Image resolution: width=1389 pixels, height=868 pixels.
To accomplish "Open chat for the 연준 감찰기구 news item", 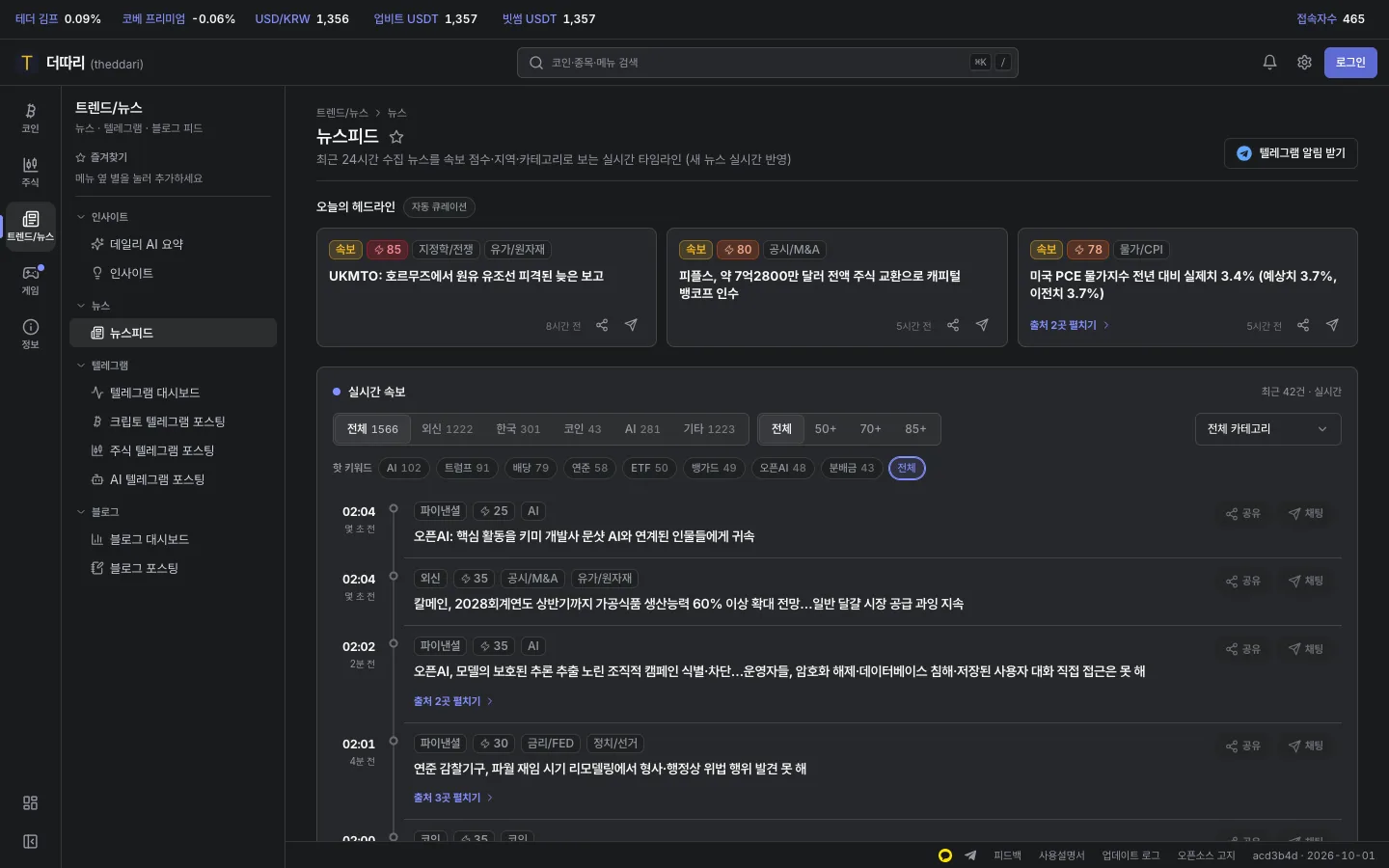I will [1306, 746].
